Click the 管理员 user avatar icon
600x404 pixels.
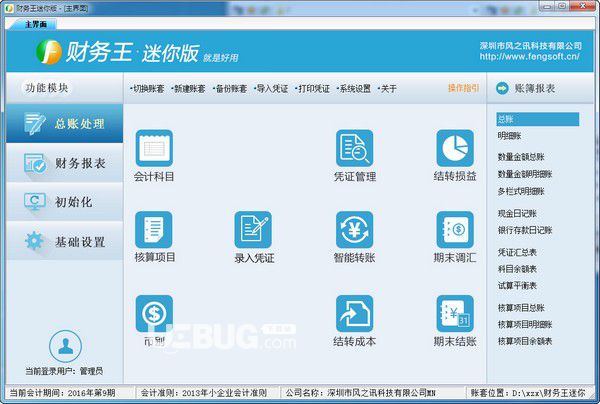65,346
